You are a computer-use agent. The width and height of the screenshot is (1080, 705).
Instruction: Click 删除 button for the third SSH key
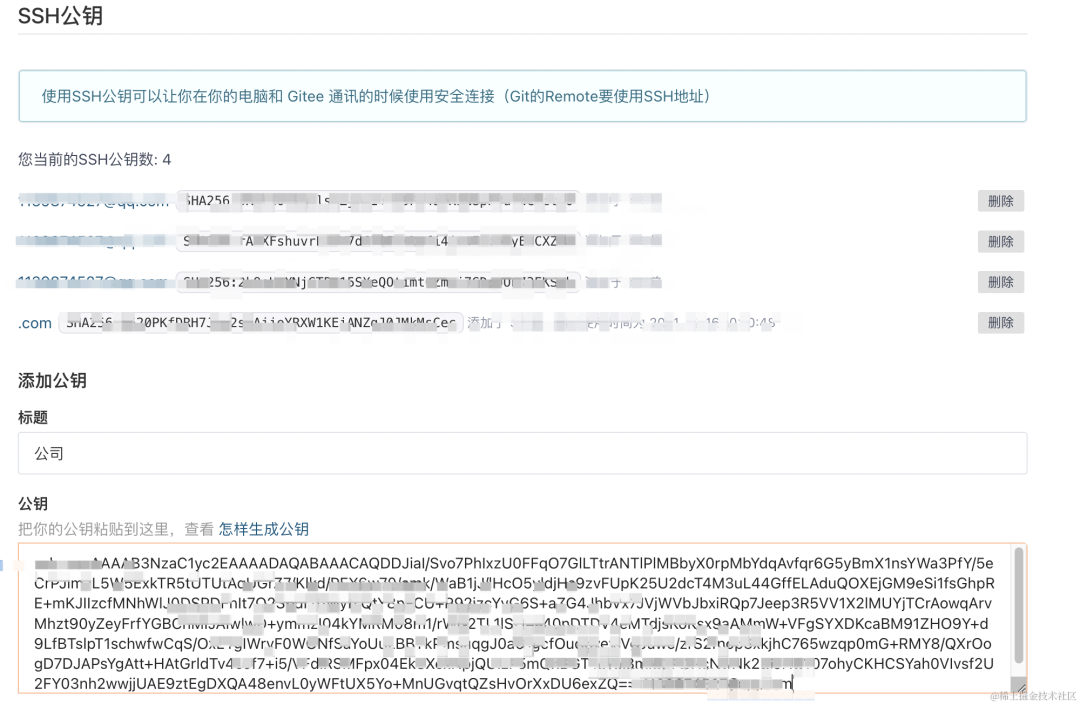point(1000,282)
